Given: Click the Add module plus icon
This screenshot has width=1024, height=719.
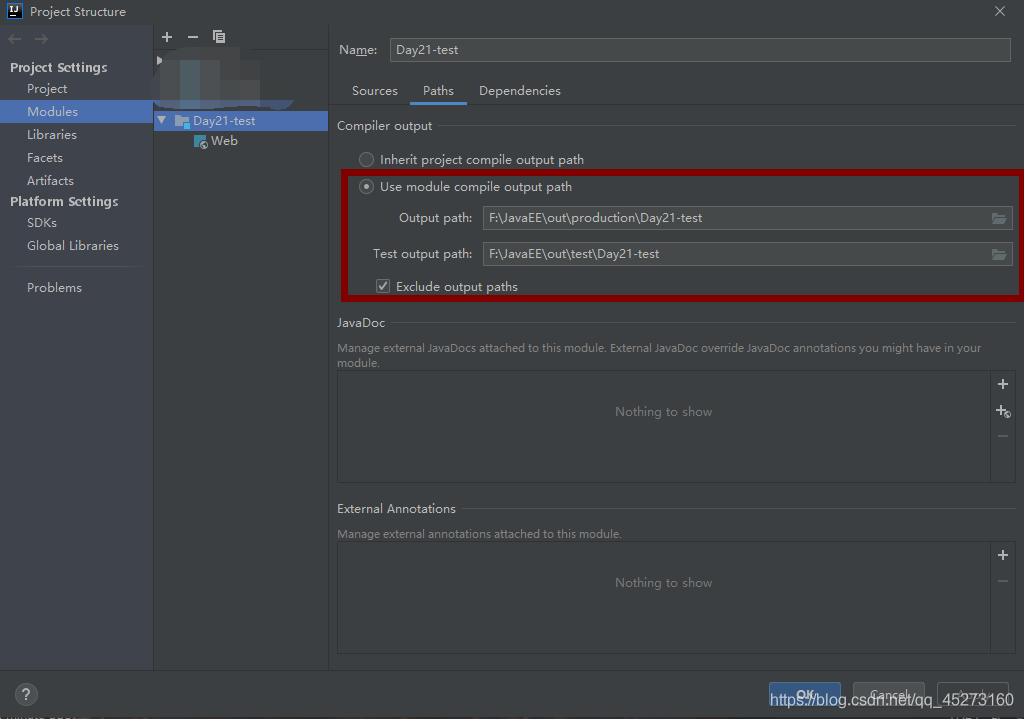Looking at the screenshot, I should [167, 37].
